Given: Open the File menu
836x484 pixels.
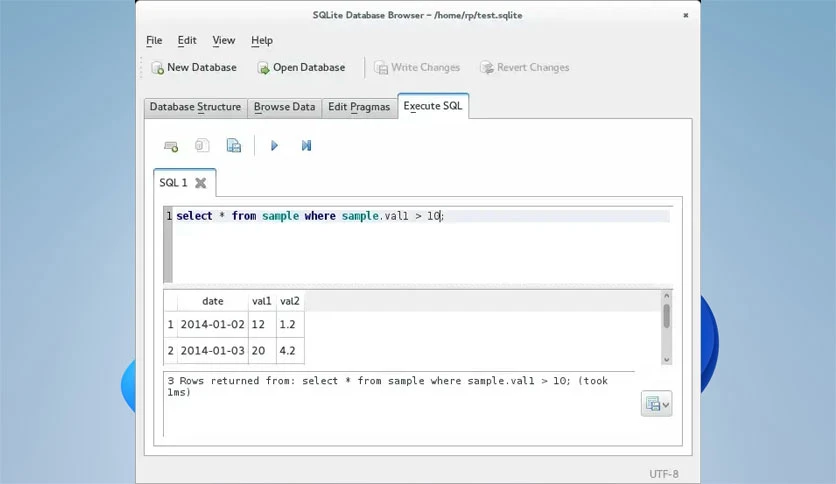Looking at the screenshot, I should coord(154,41).
